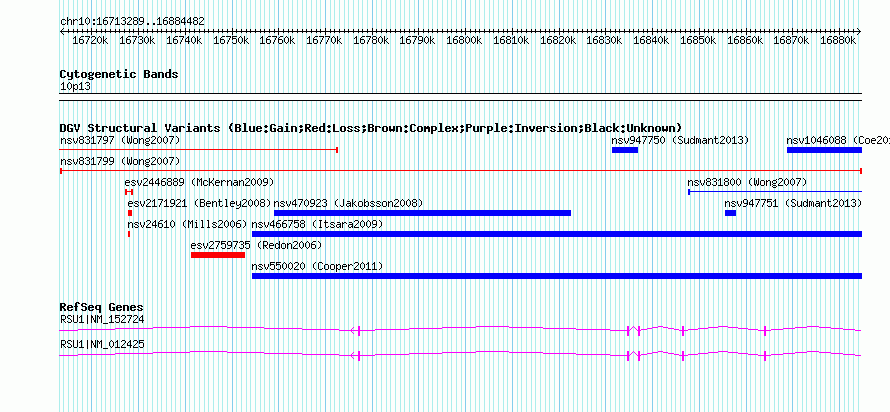Screen dimensions: 890x412
Task: Select the esv2171921 red block
Action: tap(130, 213)
